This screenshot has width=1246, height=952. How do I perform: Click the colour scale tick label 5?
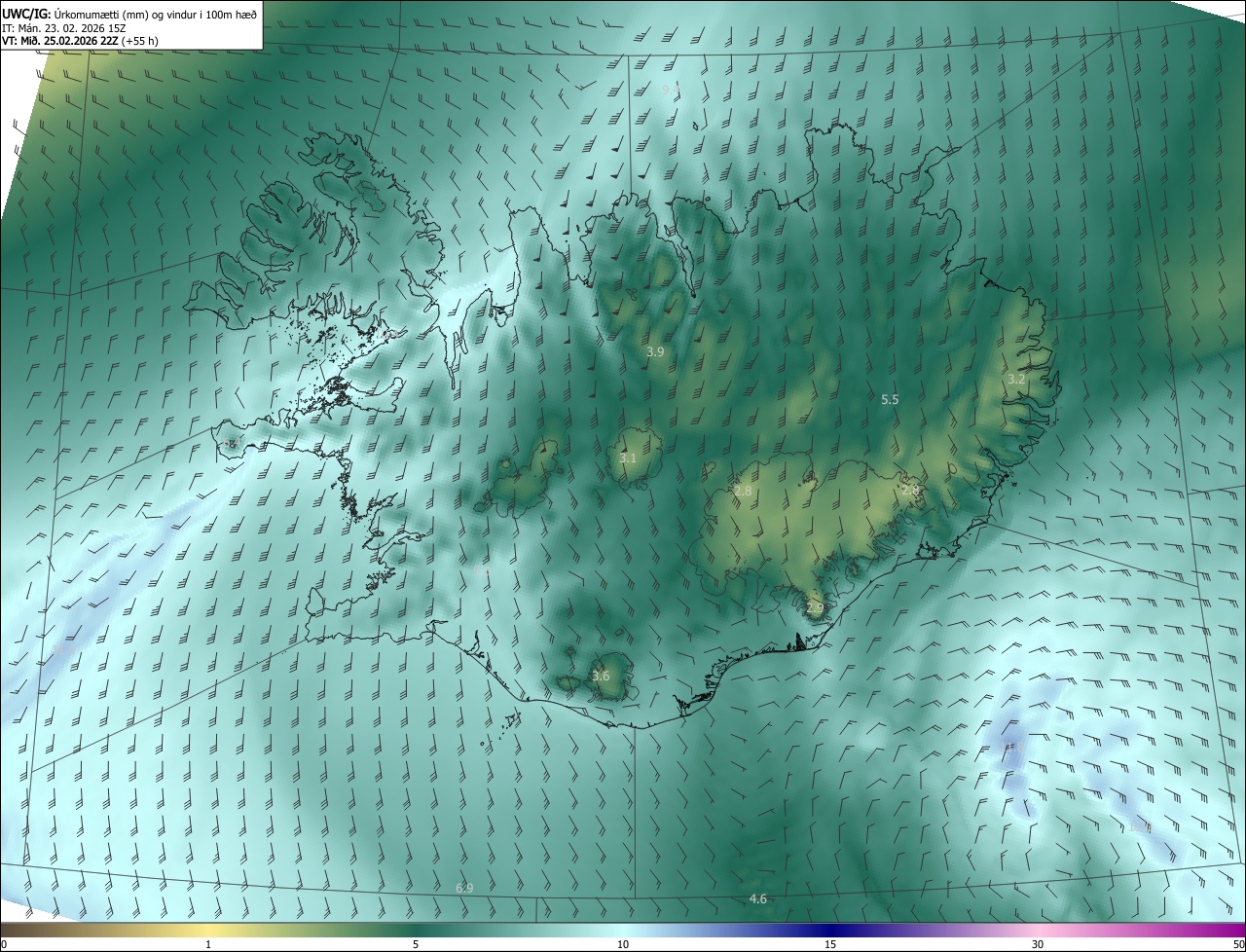(416, 944)
